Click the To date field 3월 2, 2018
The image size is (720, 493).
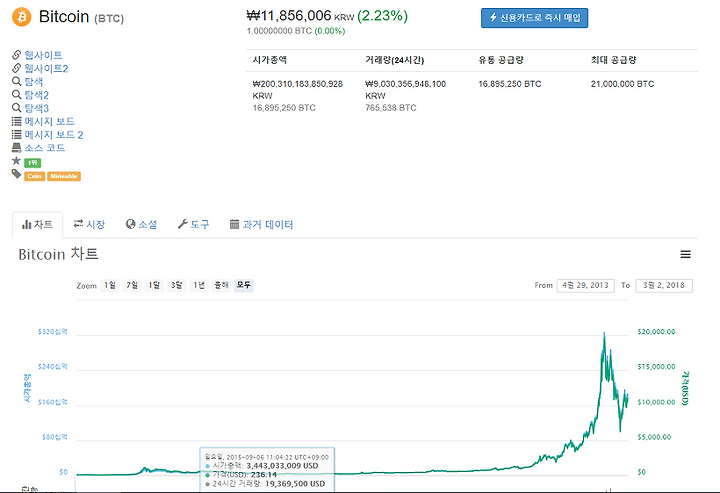tap(664, 286)
